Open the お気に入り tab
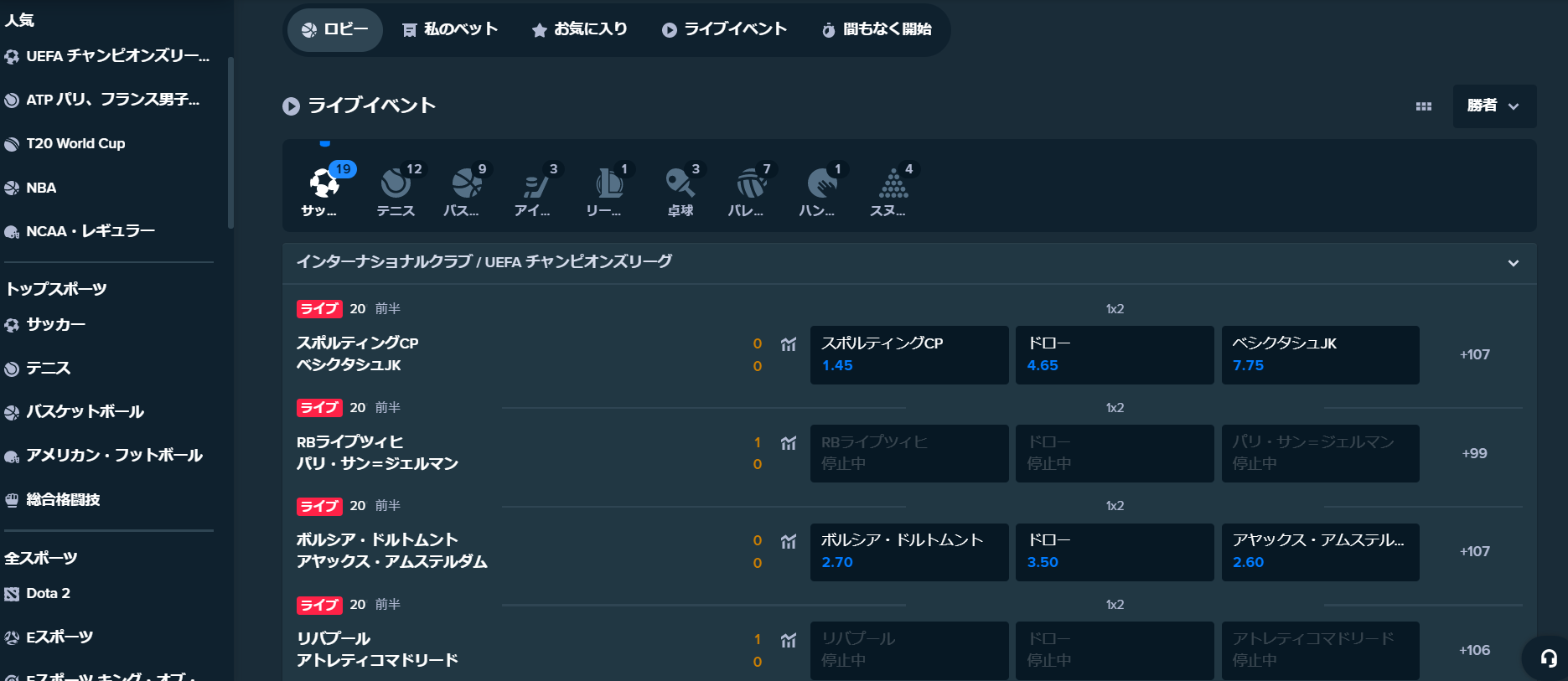 point(580,29)
